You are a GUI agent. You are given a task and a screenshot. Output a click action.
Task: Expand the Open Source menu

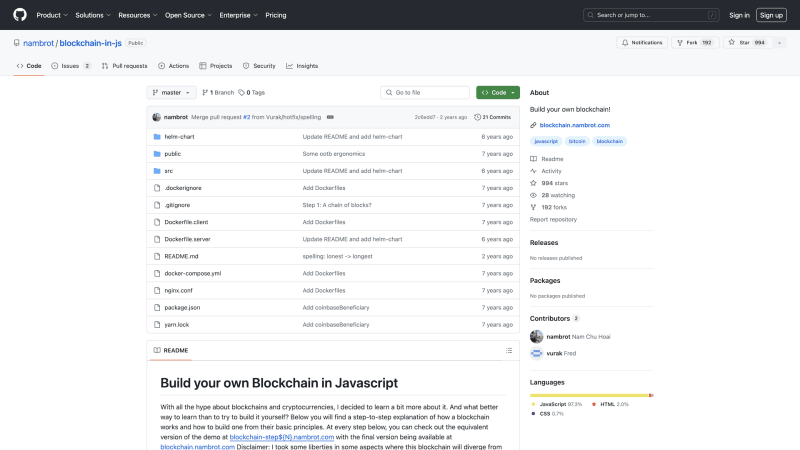(x=188, y=15)
